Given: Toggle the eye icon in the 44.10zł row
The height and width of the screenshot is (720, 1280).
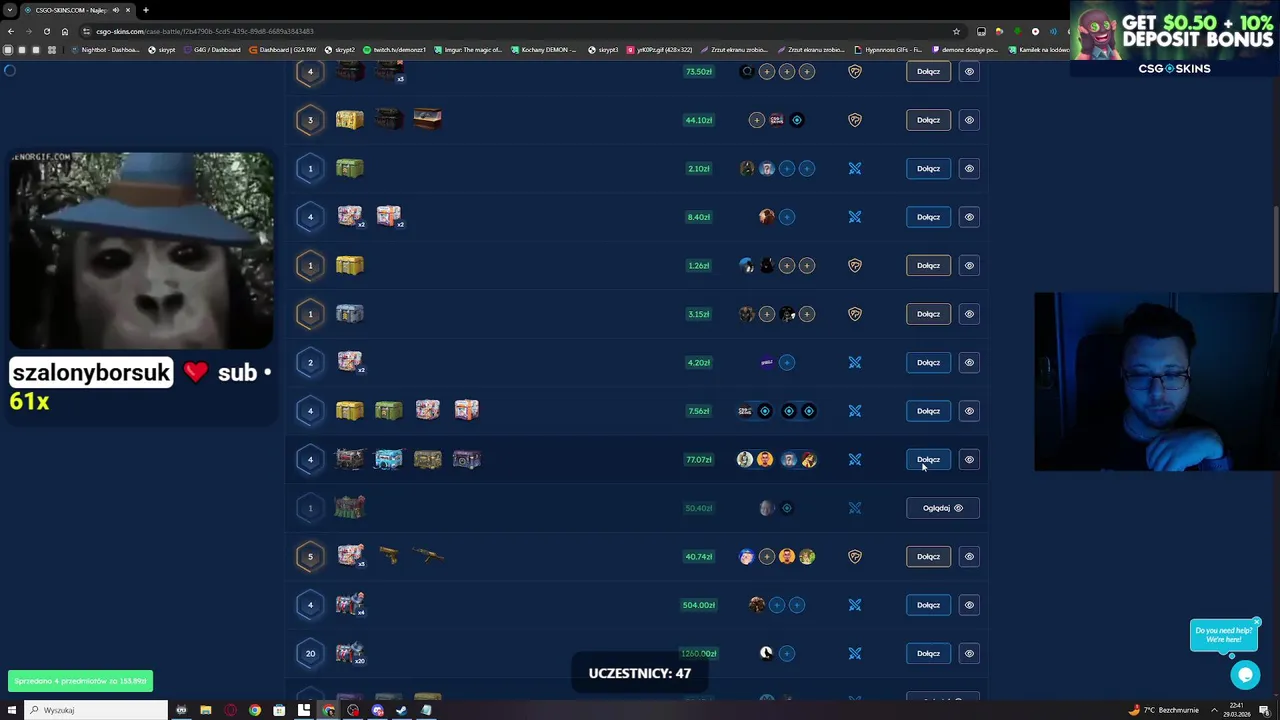Looking at the screenshot, I should (x=969, y=120).
